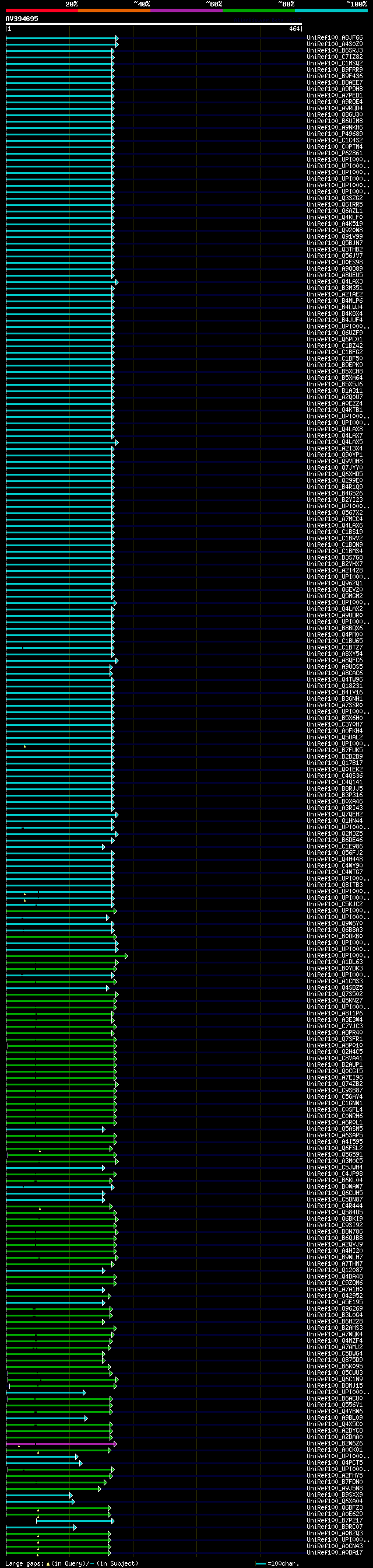
Task: Click the green ~80% identity legend segment
Action: (x=259, y=11)
